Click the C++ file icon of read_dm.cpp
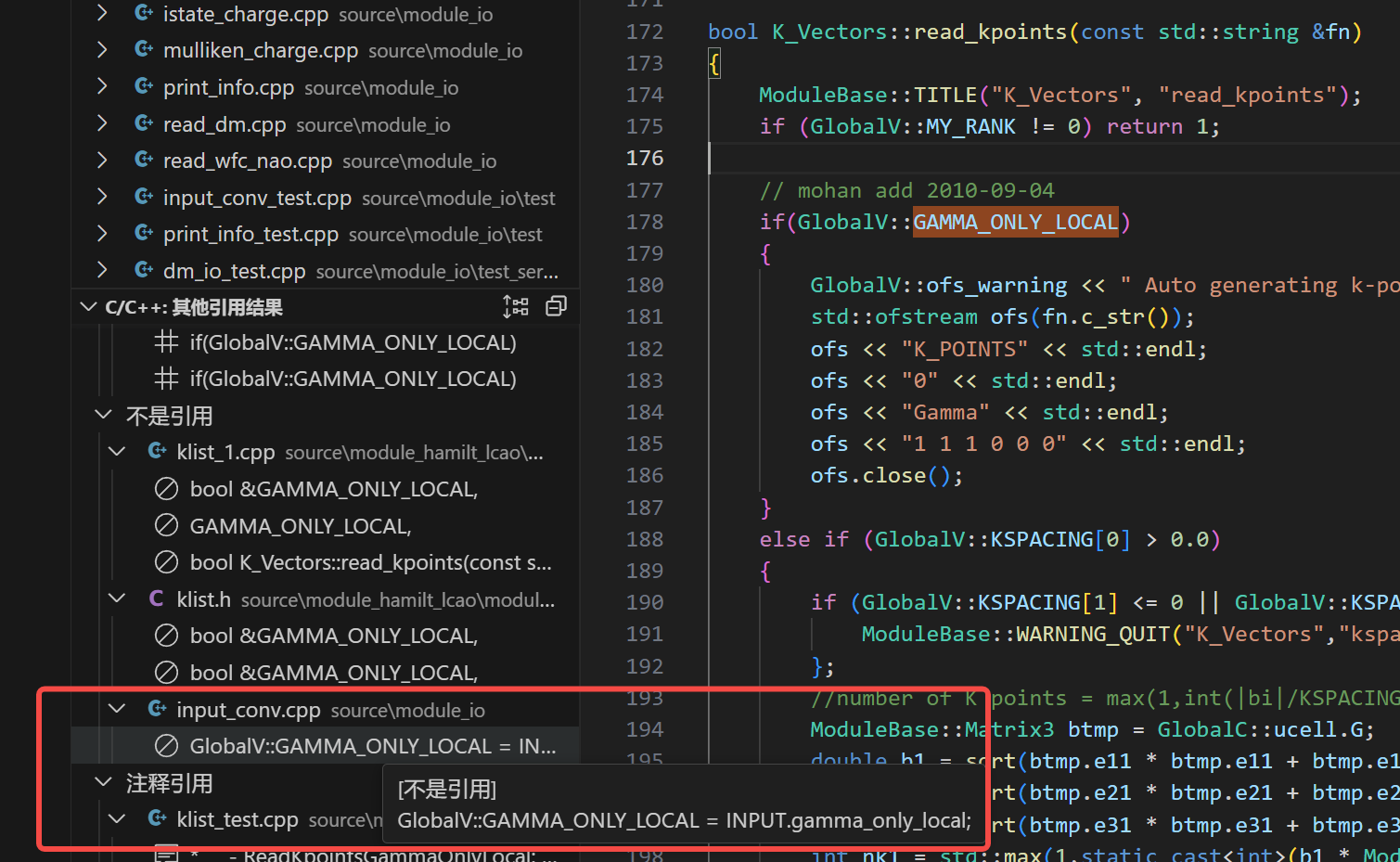Viewport: 1400px width, 862px height. click(144, 123)
